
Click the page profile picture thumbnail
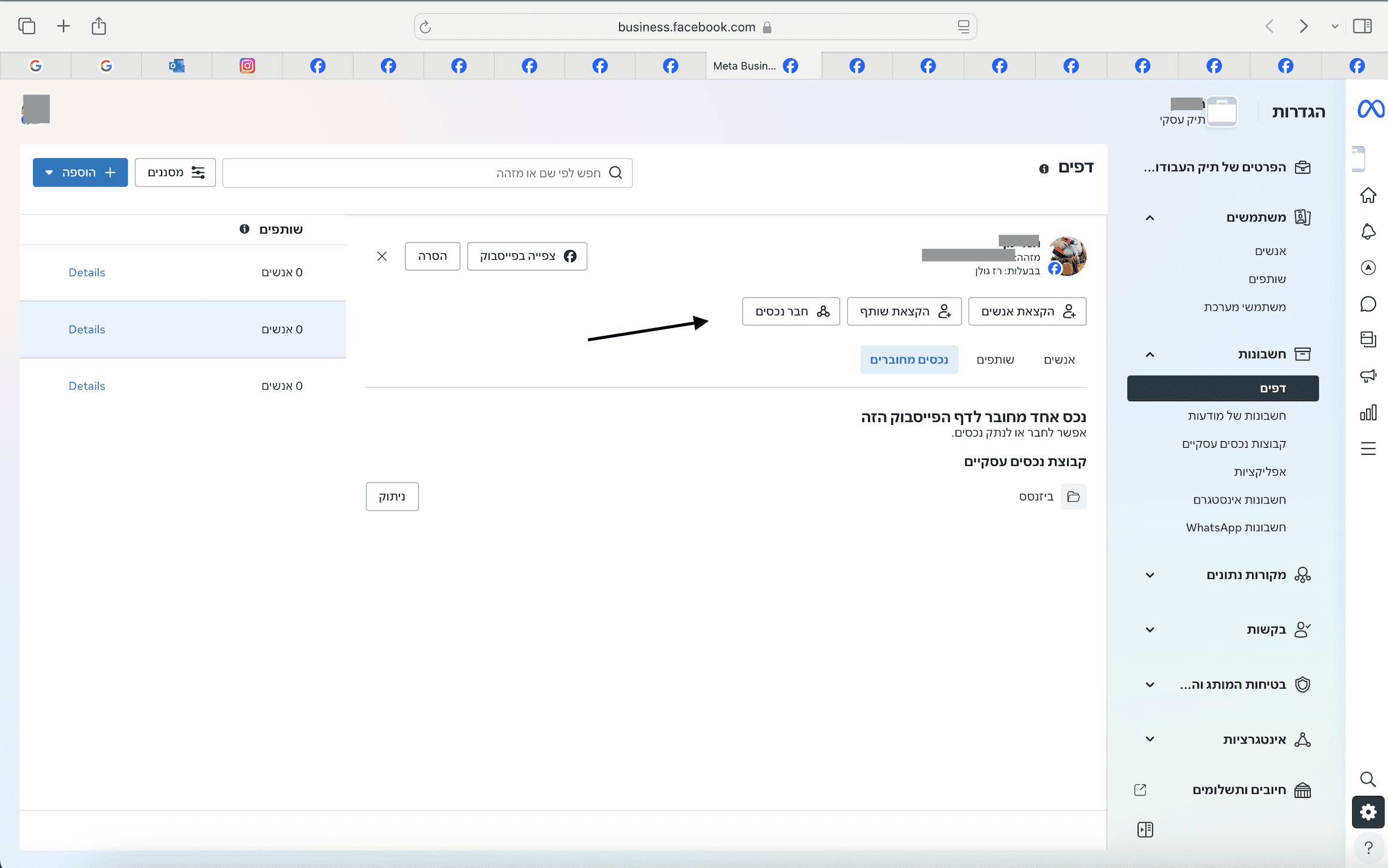point(1067,256)
